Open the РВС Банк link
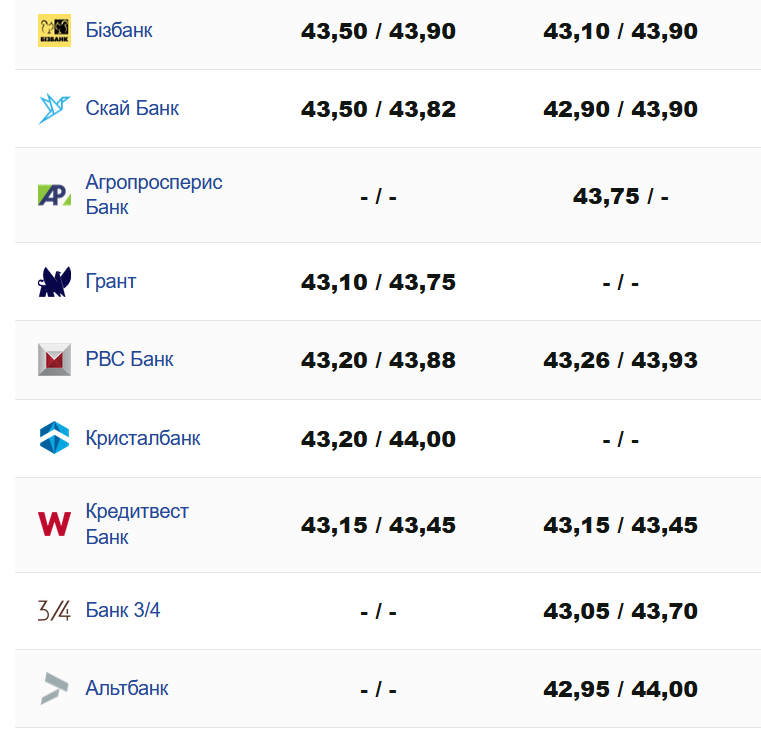This screenshot has height=729, width=761. coord(129,358)
